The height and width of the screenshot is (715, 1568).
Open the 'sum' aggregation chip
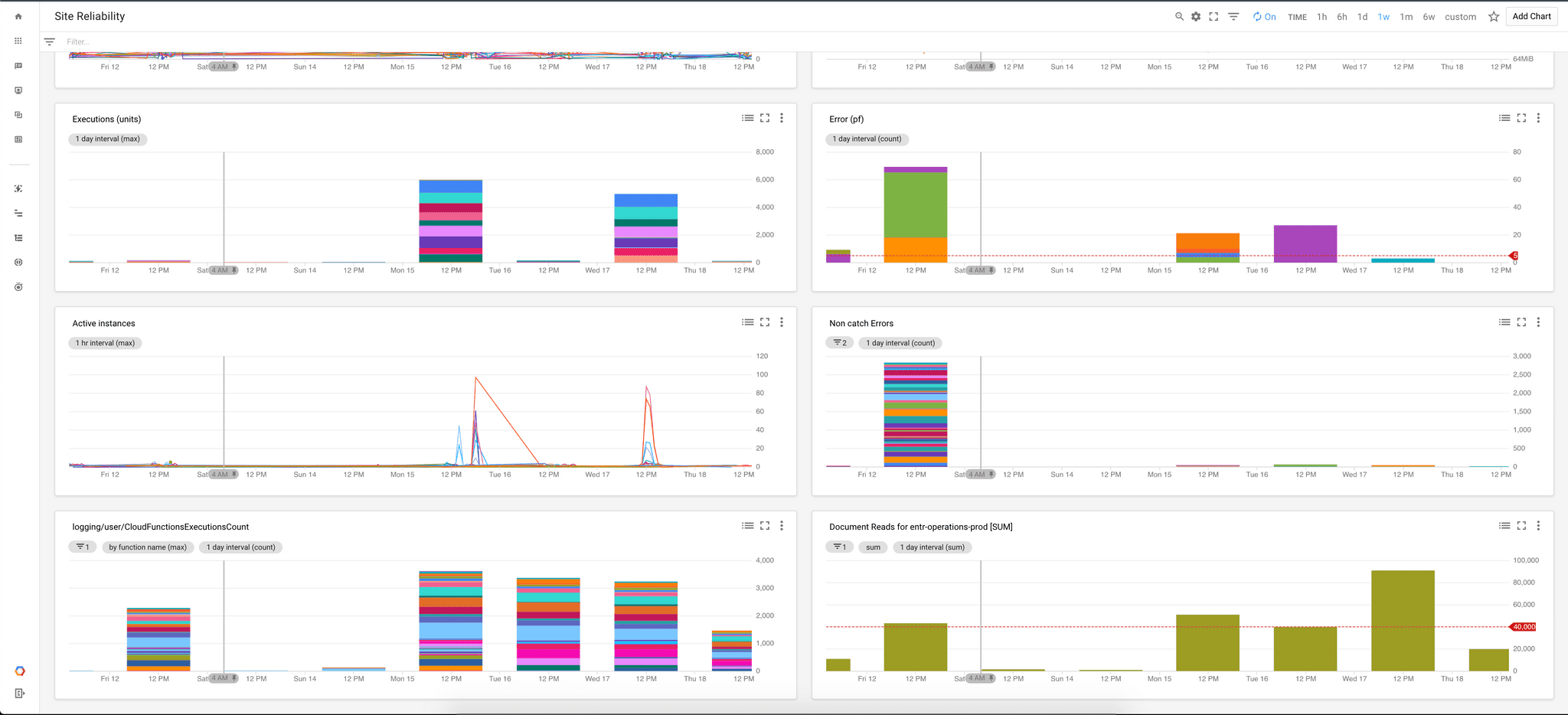(x=874, y=547)
